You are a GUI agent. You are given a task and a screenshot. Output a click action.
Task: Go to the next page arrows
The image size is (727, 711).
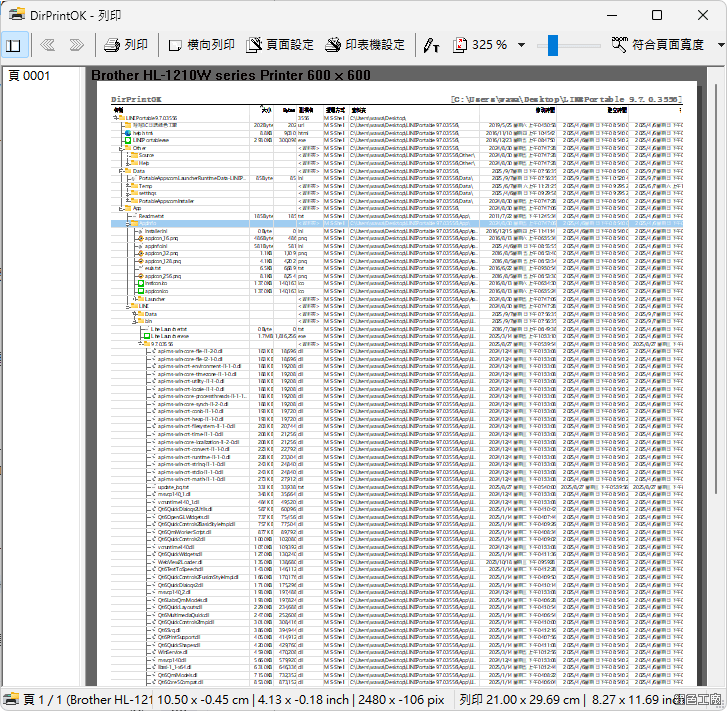click(76, 45)
